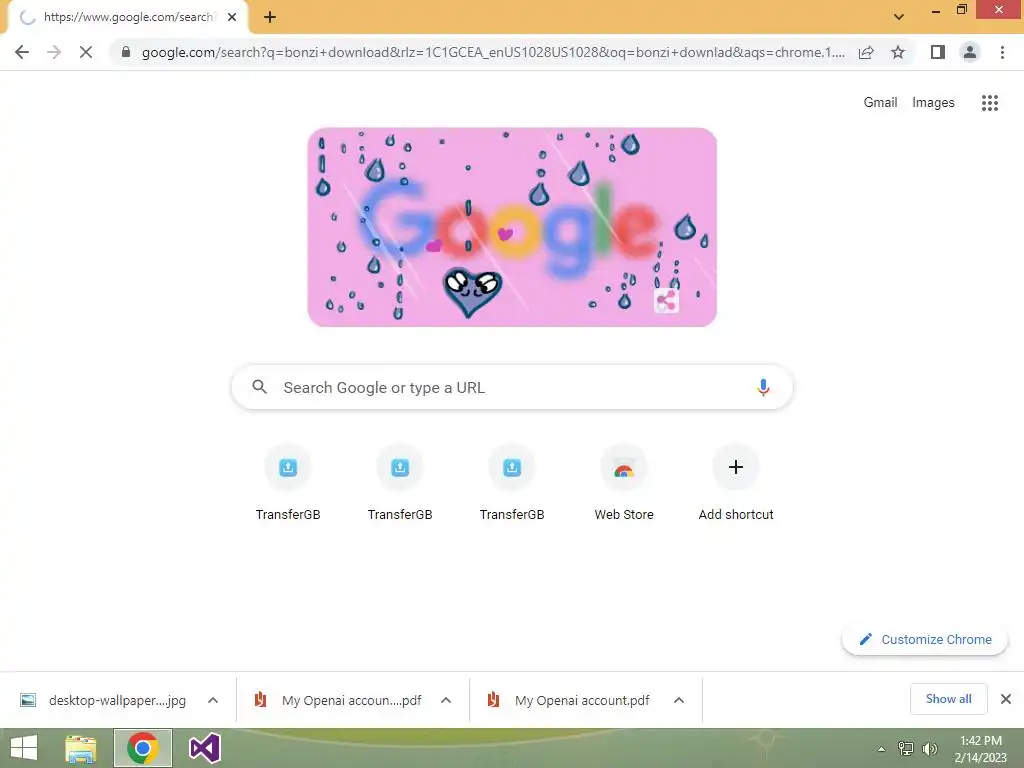Launch Visual Studio from the taskbar
The height and width of the screenshot is (768, 1024).
click(204, 748)
